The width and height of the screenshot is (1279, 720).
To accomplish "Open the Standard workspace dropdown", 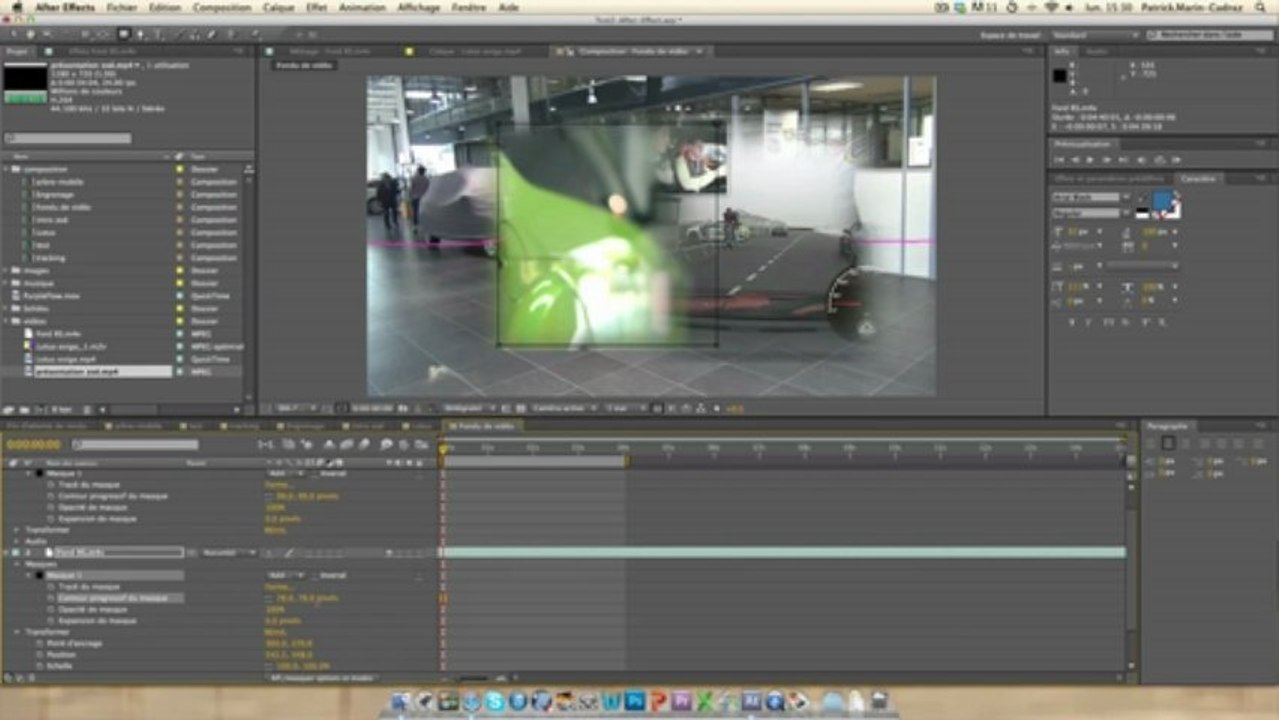I will [1095, 34].
